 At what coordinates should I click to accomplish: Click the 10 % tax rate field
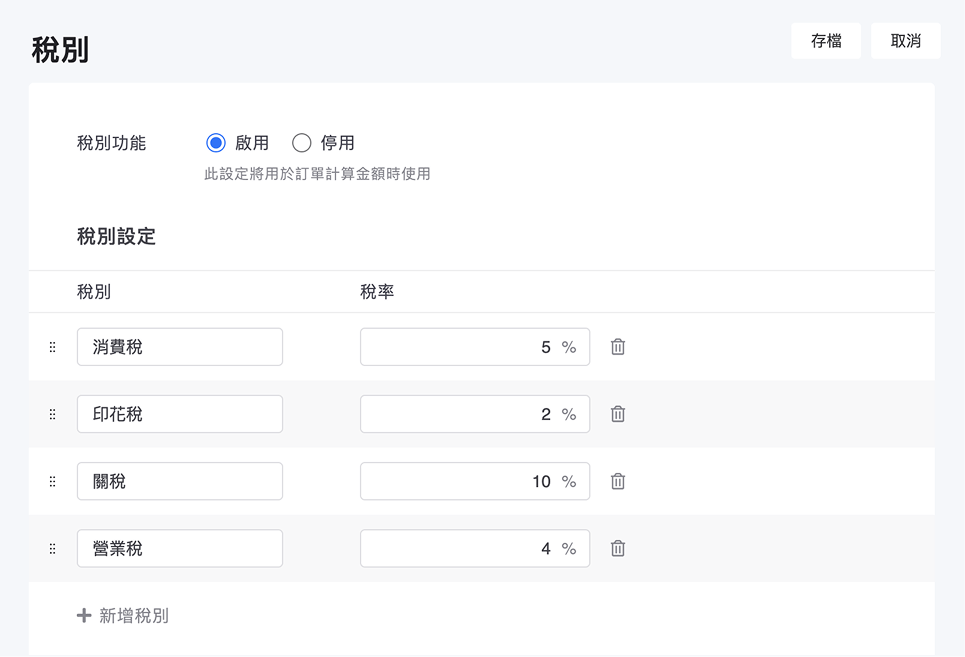tap(475, 481)
